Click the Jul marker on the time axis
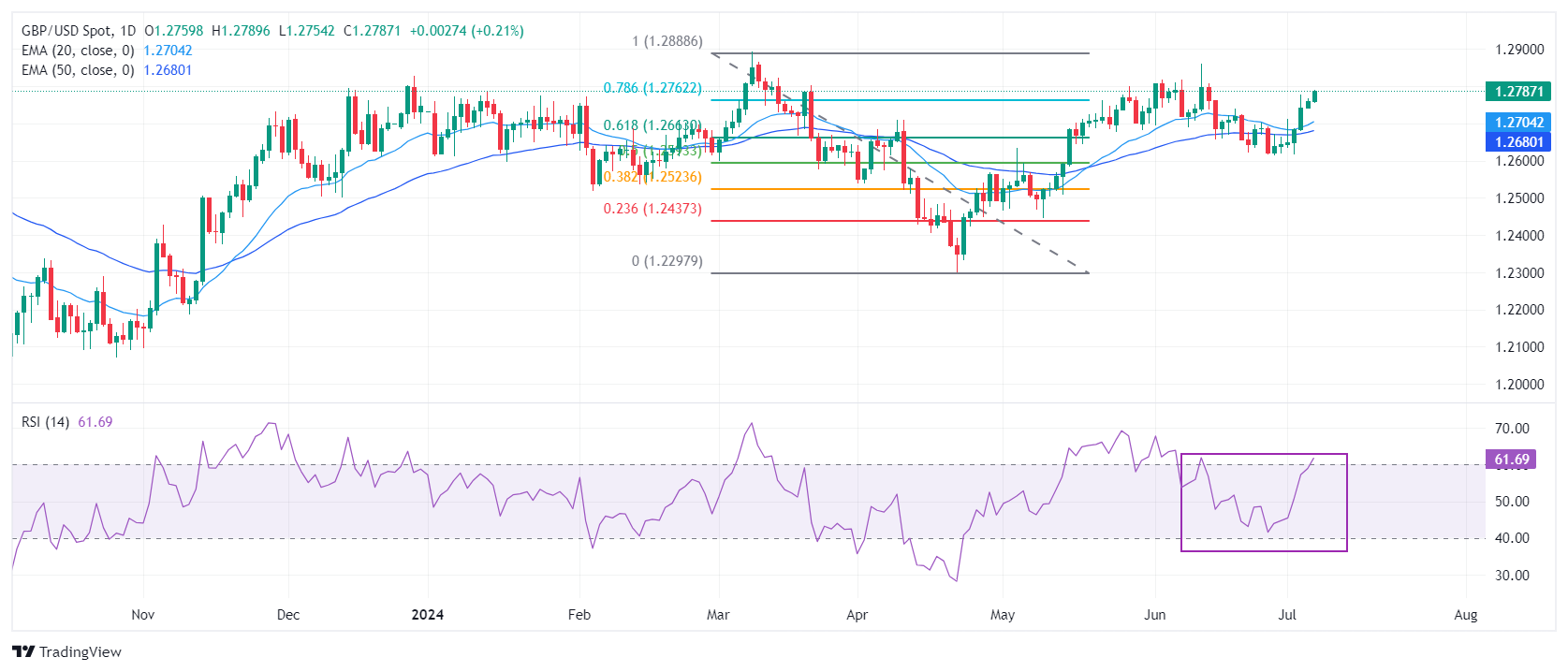The image size is (1568, 672). click(x=1287, y=615)
